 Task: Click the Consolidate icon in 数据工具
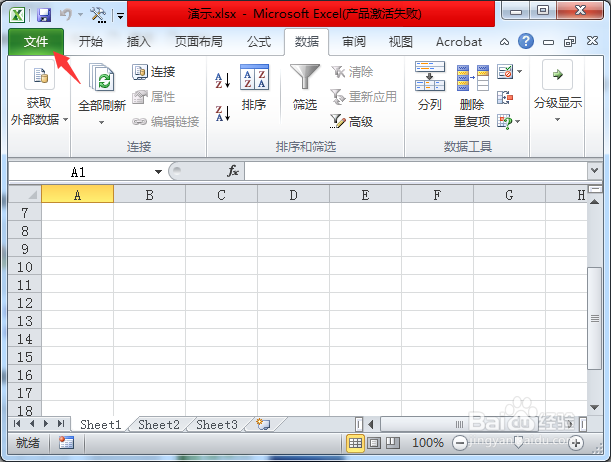tap(505, 97)
